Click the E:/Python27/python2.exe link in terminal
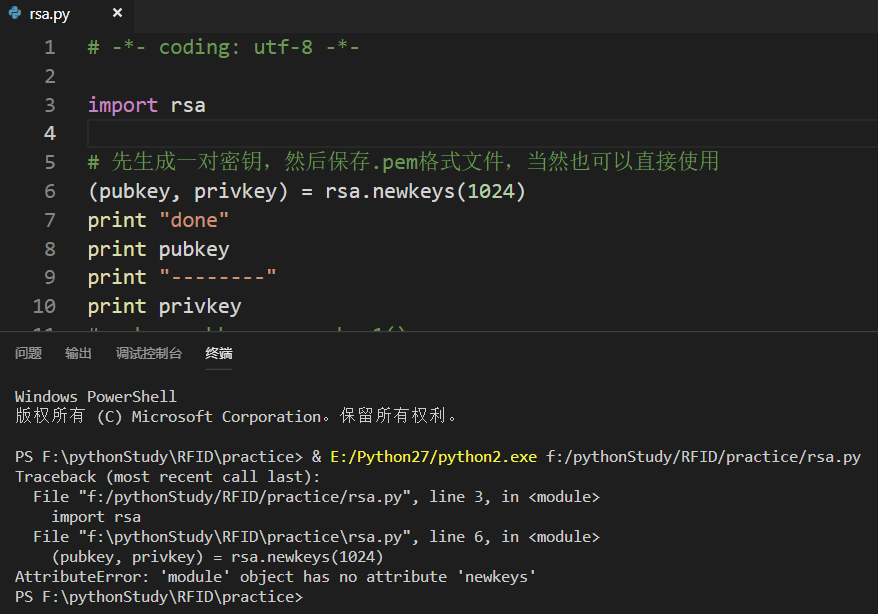 pos(431,456)
